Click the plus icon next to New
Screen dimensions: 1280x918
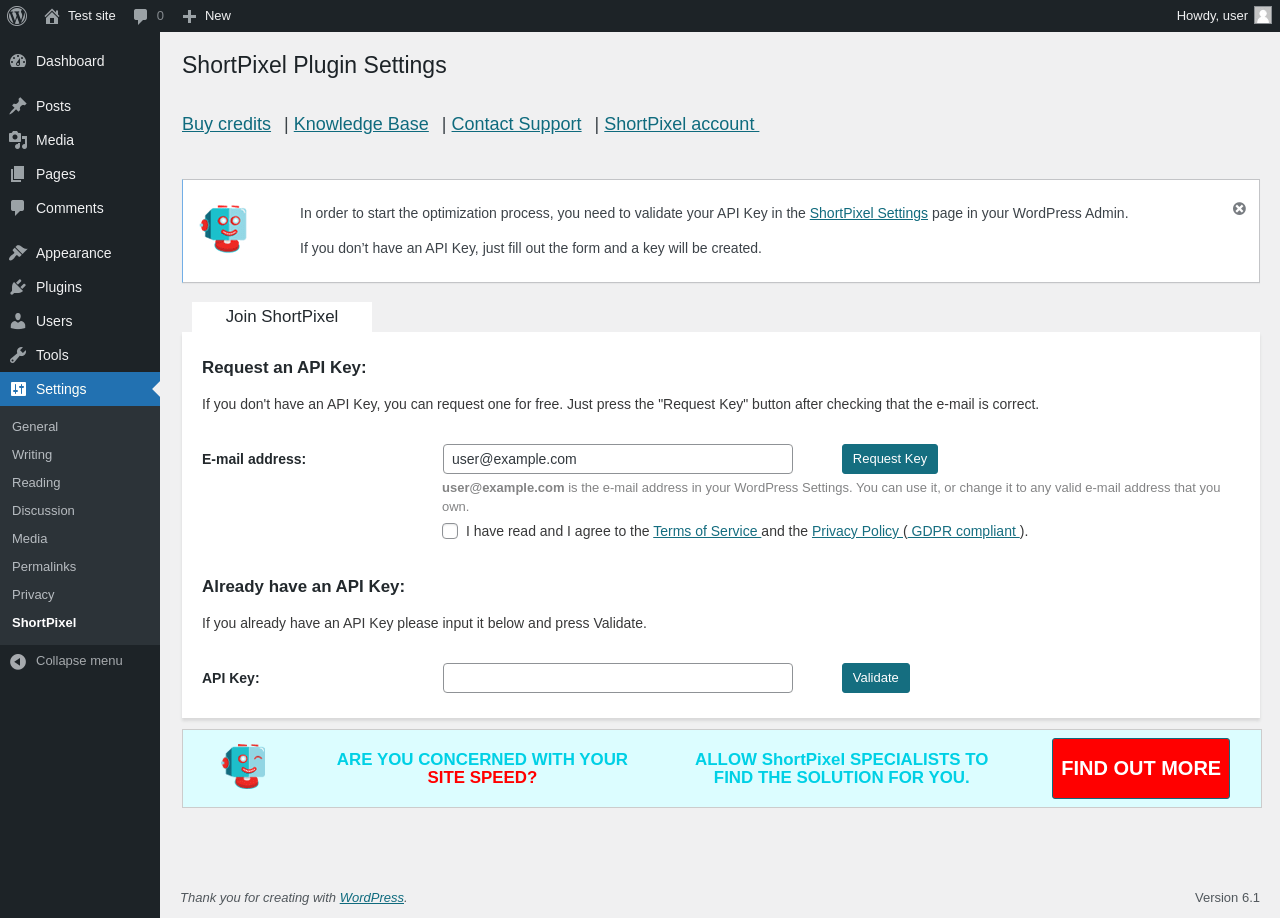[189, 16]
